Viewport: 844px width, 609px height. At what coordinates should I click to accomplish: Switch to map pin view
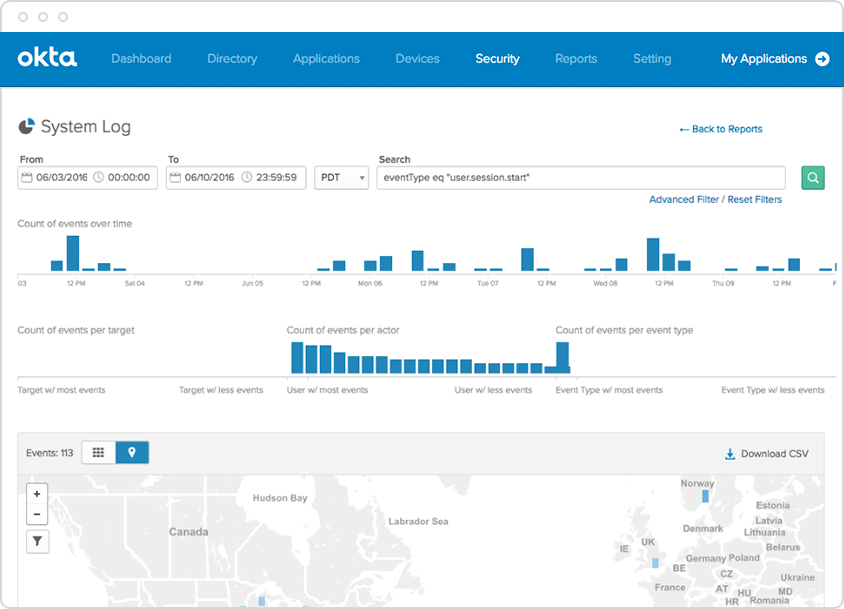click(132, 453)
